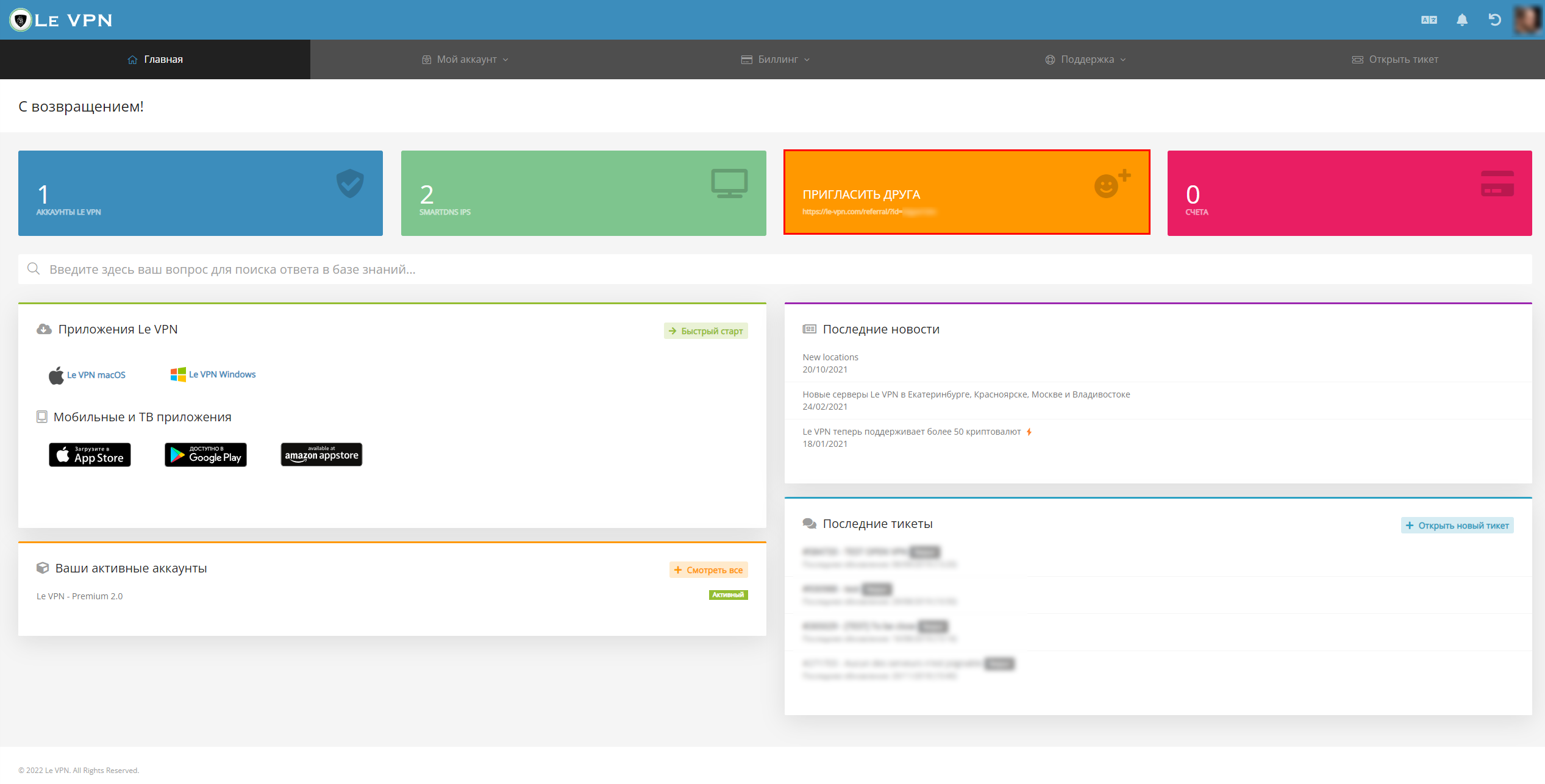Expand the Мой аккаунт menu
Screen dimensions: 1545x784
coord(465,59)
